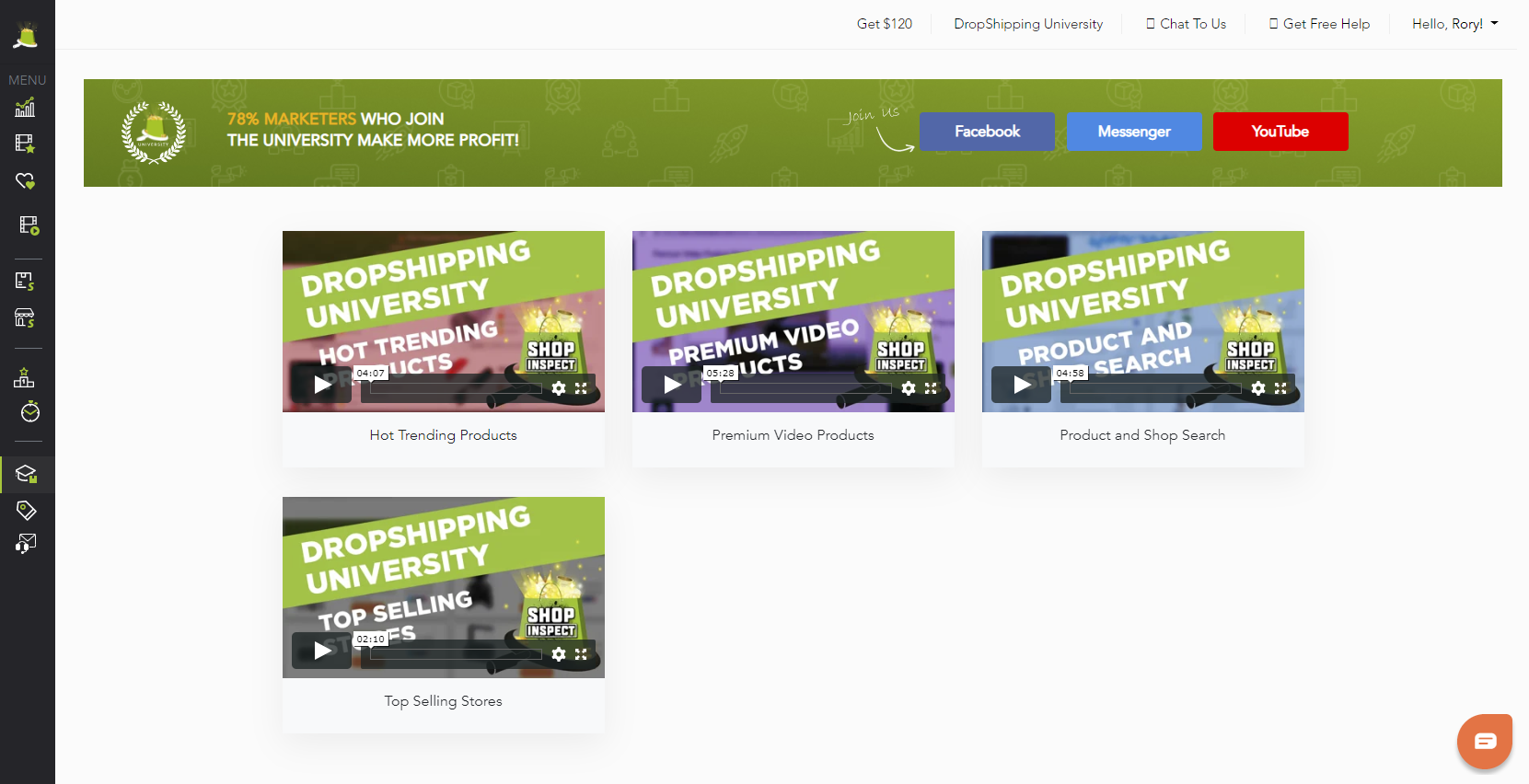The height and width of the screenshot is (784, 1529).
Task: Open the Get $120 link
Action: [885, 24]
